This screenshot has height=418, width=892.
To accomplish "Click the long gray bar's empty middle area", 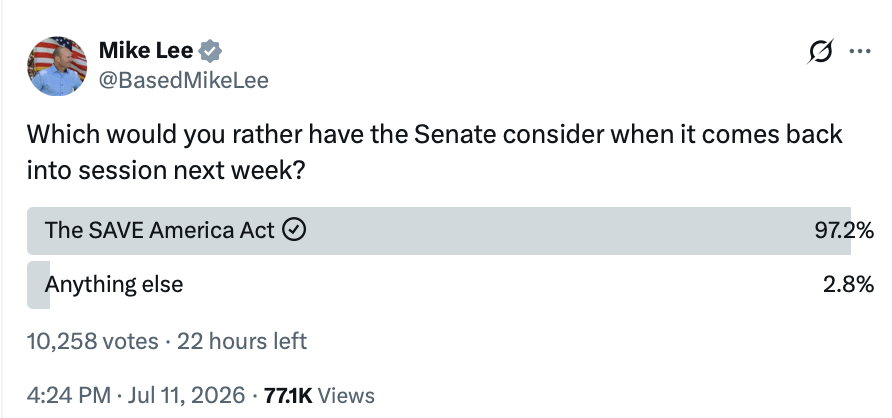I will click(x=558, y=230).
